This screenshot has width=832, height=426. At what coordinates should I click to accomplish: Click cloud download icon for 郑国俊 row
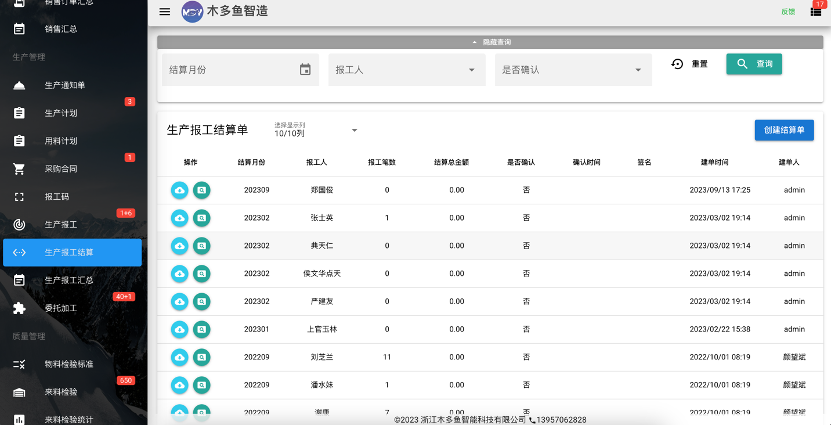[x=180, y=190]
